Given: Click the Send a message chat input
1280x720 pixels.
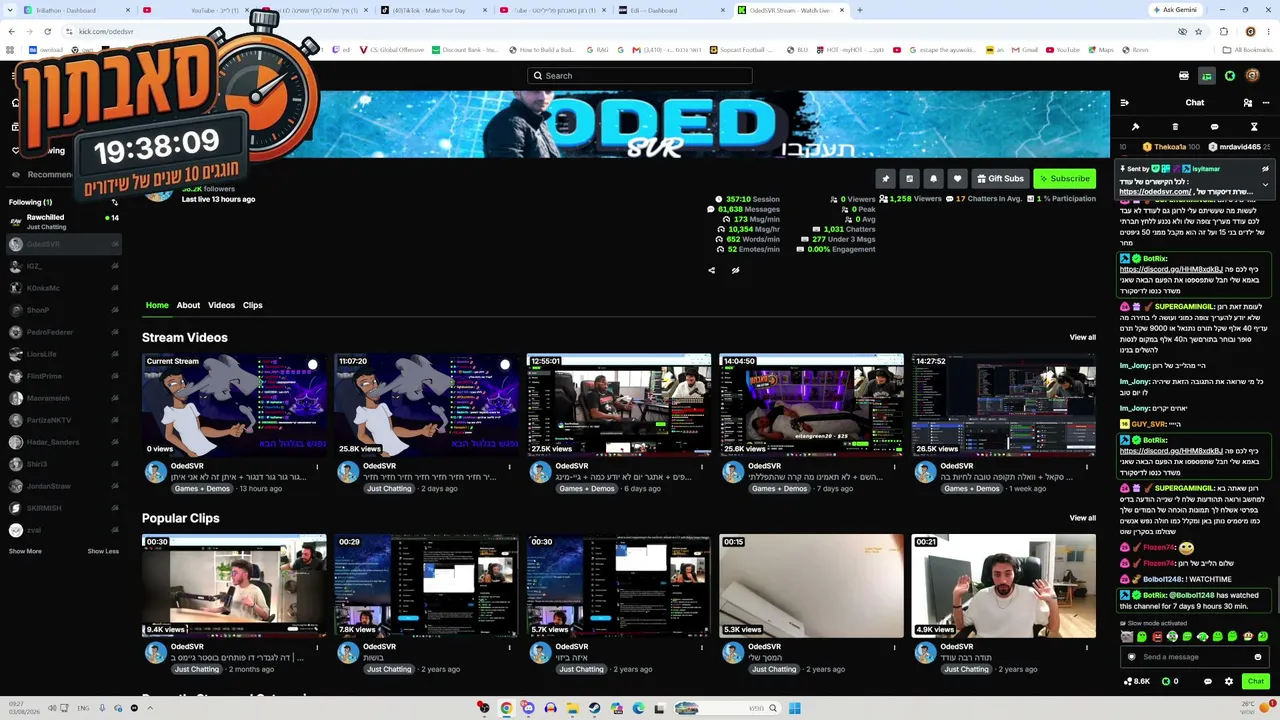Looking at the screenshot, I should coord(1195,657).
